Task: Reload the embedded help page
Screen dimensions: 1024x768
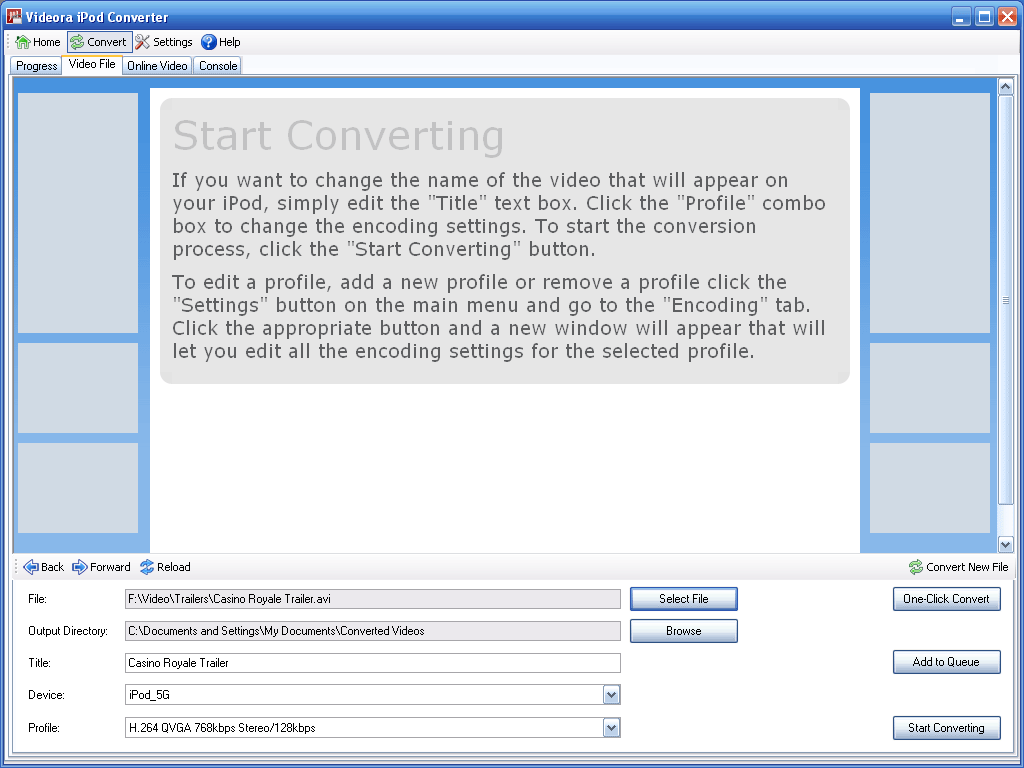Action: pos(165,567)
